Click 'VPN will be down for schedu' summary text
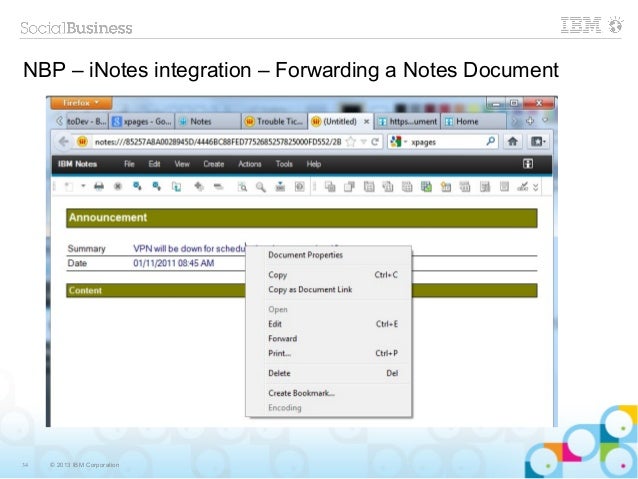 [x=189, y=249]
